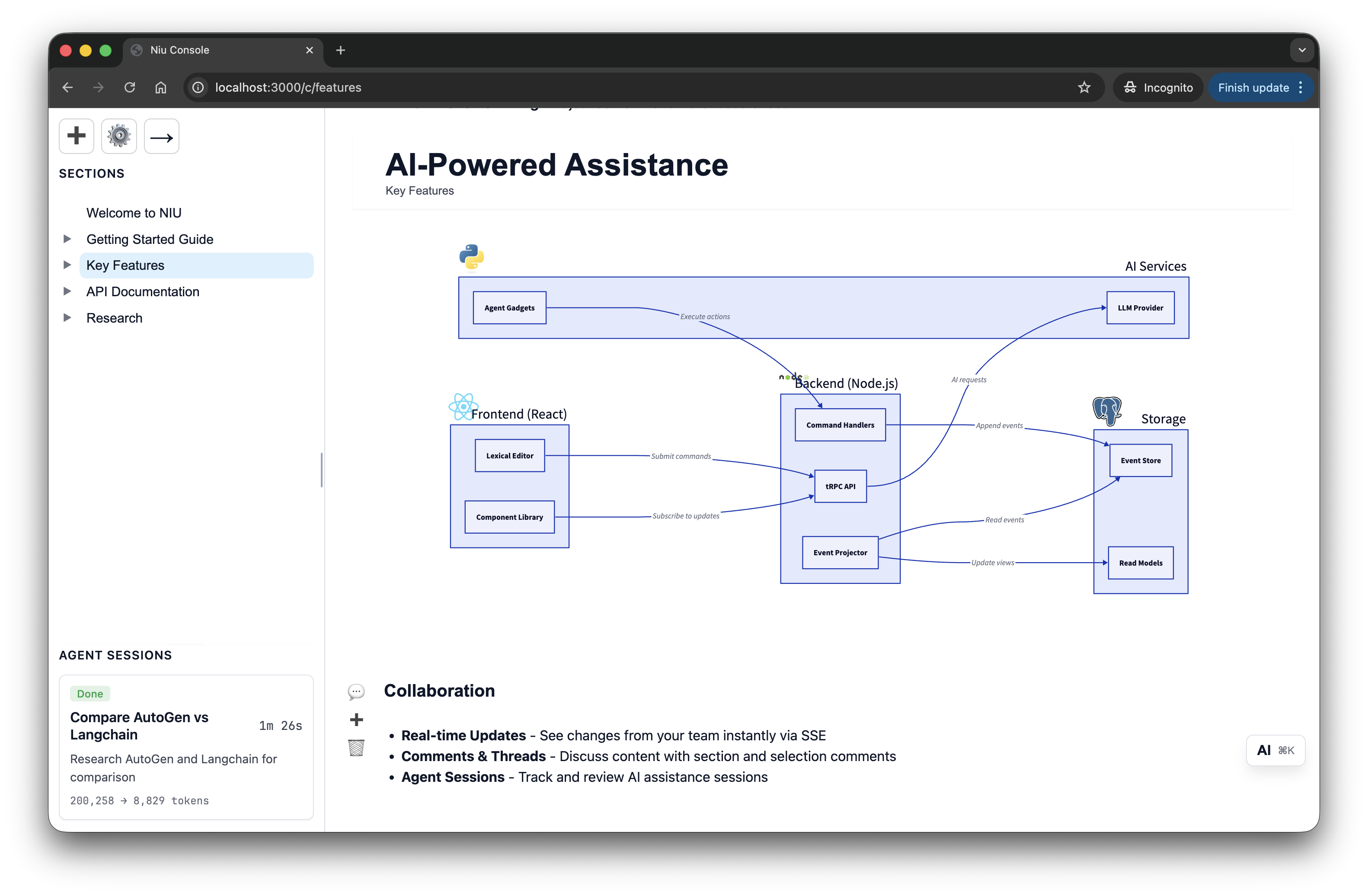Click the AI-Powered Assistance heading
1368x896 pixels.
[556, 165]
